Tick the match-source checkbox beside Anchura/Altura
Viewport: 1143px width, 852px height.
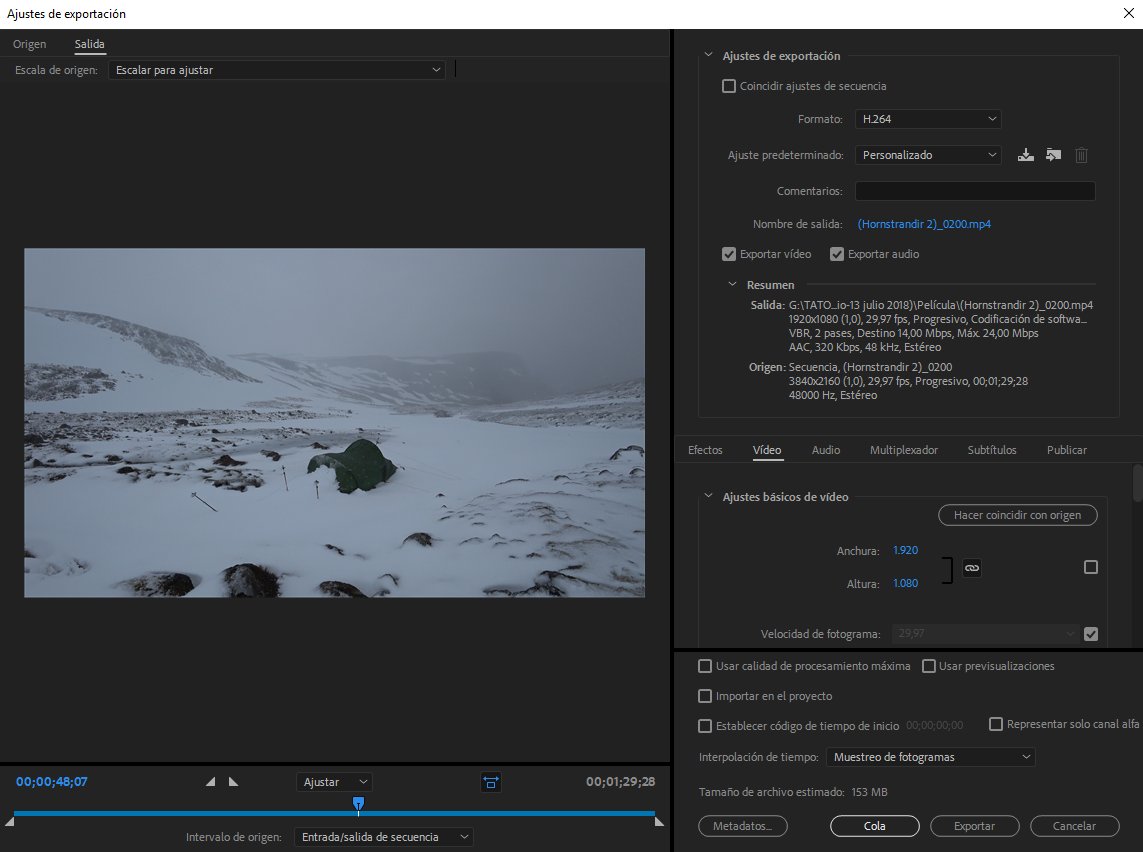pyautogui.click(x=1091, y=567)
